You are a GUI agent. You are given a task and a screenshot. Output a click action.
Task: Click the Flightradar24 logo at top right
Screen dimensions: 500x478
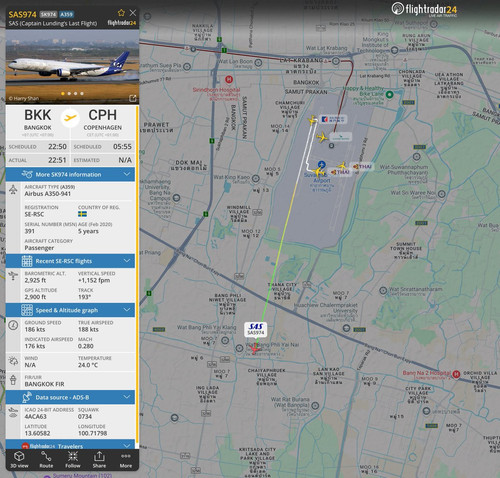(x=424, y=9)
